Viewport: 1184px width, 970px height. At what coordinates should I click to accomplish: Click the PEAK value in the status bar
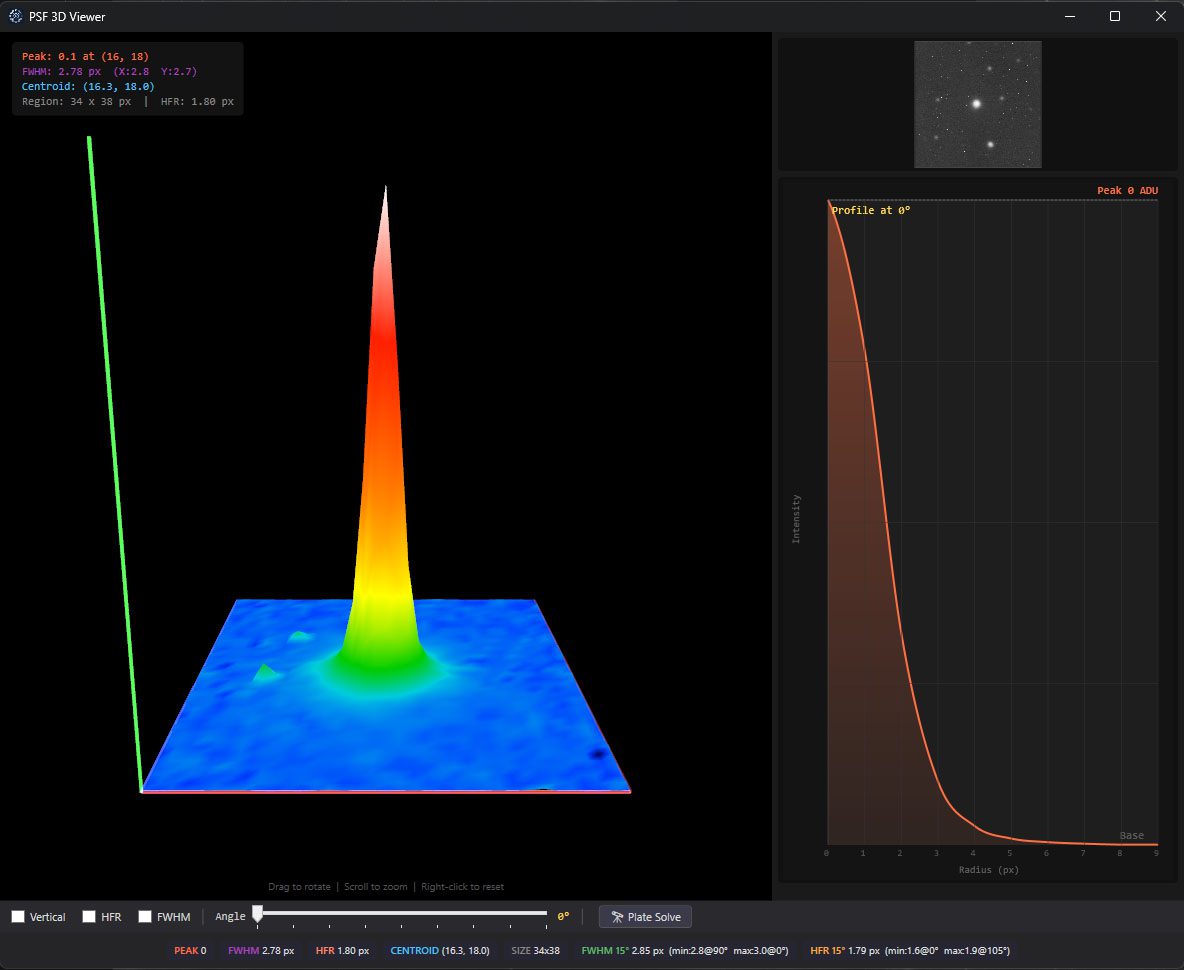click(x=190, y=951)
